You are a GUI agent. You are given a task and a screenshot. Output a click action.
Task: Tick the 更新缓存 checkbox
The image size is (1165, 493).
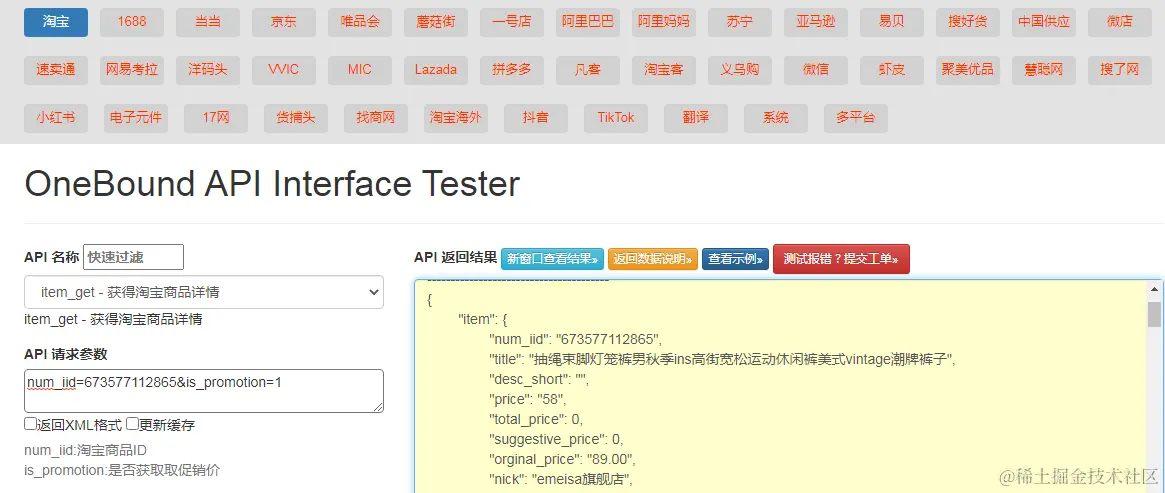click(132, 424)
